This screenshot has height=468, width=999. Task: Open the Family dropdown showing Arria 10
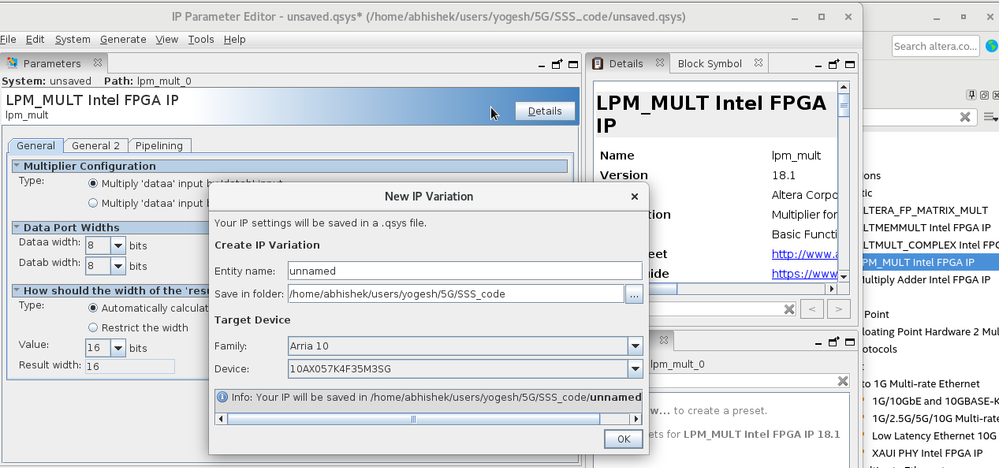635,346
